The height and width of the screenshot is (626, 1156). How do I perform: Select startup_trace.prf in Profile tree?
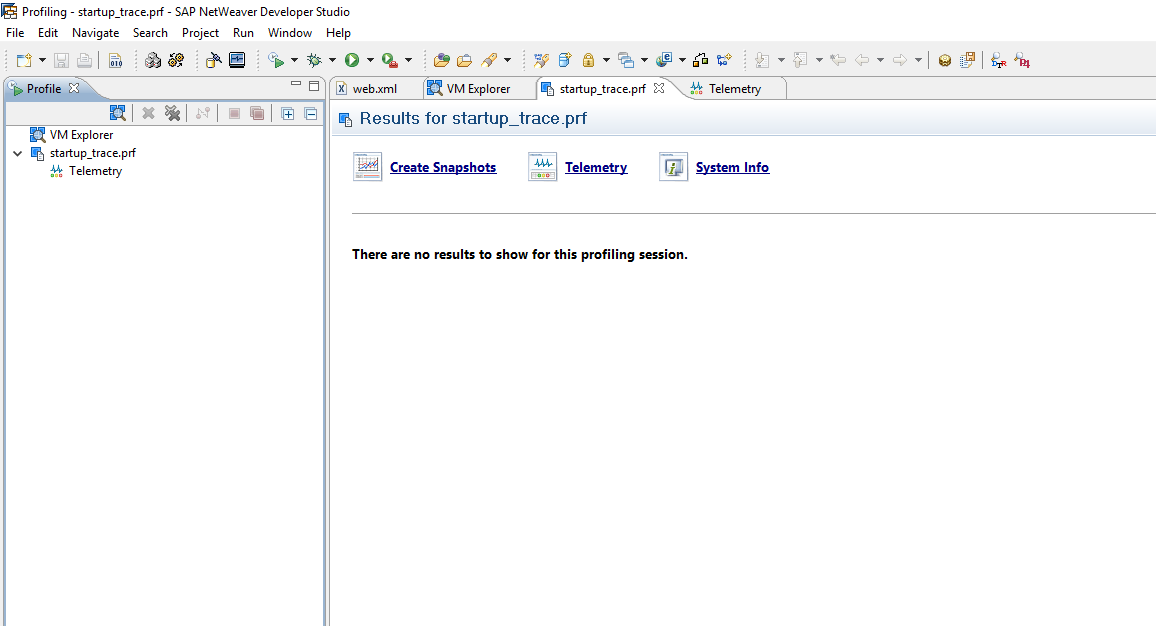93,153
